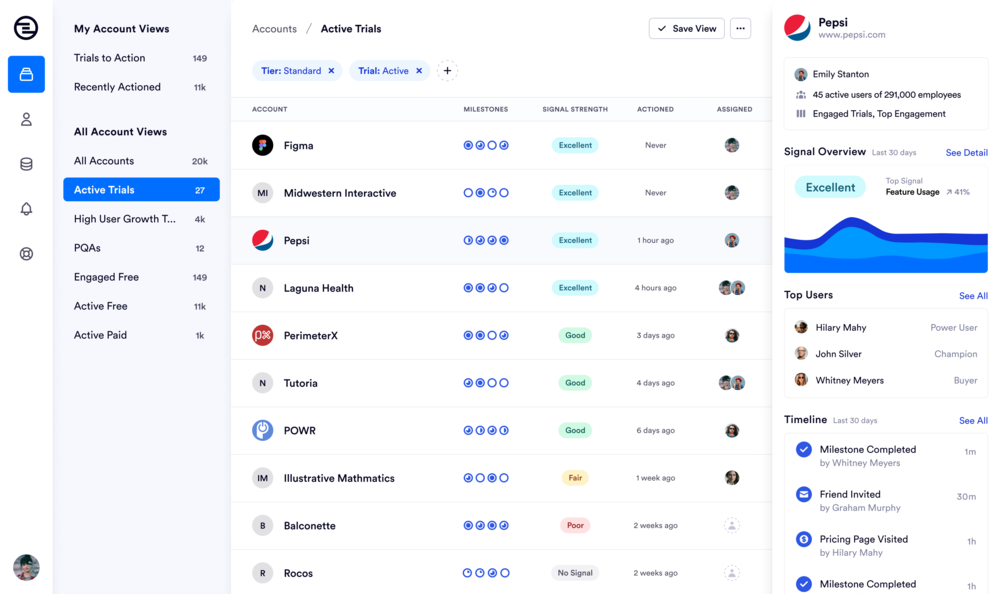Select the Tutoria account row
Screen dimensions: 1000x594
pyautogui.click(x=501, y=383)
